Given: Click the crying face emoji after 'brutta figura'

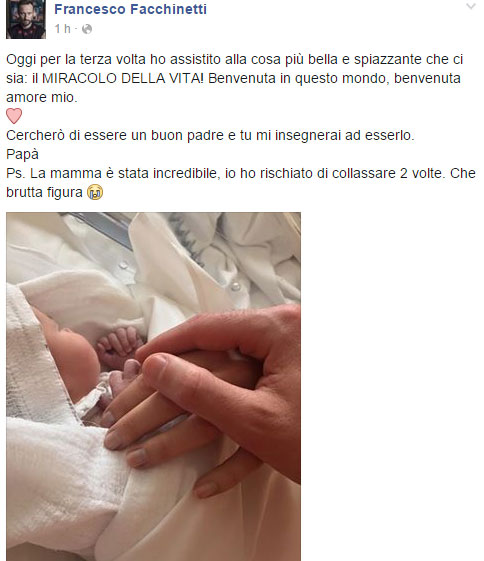Looking at the screenshot, I should pos(95,192).
